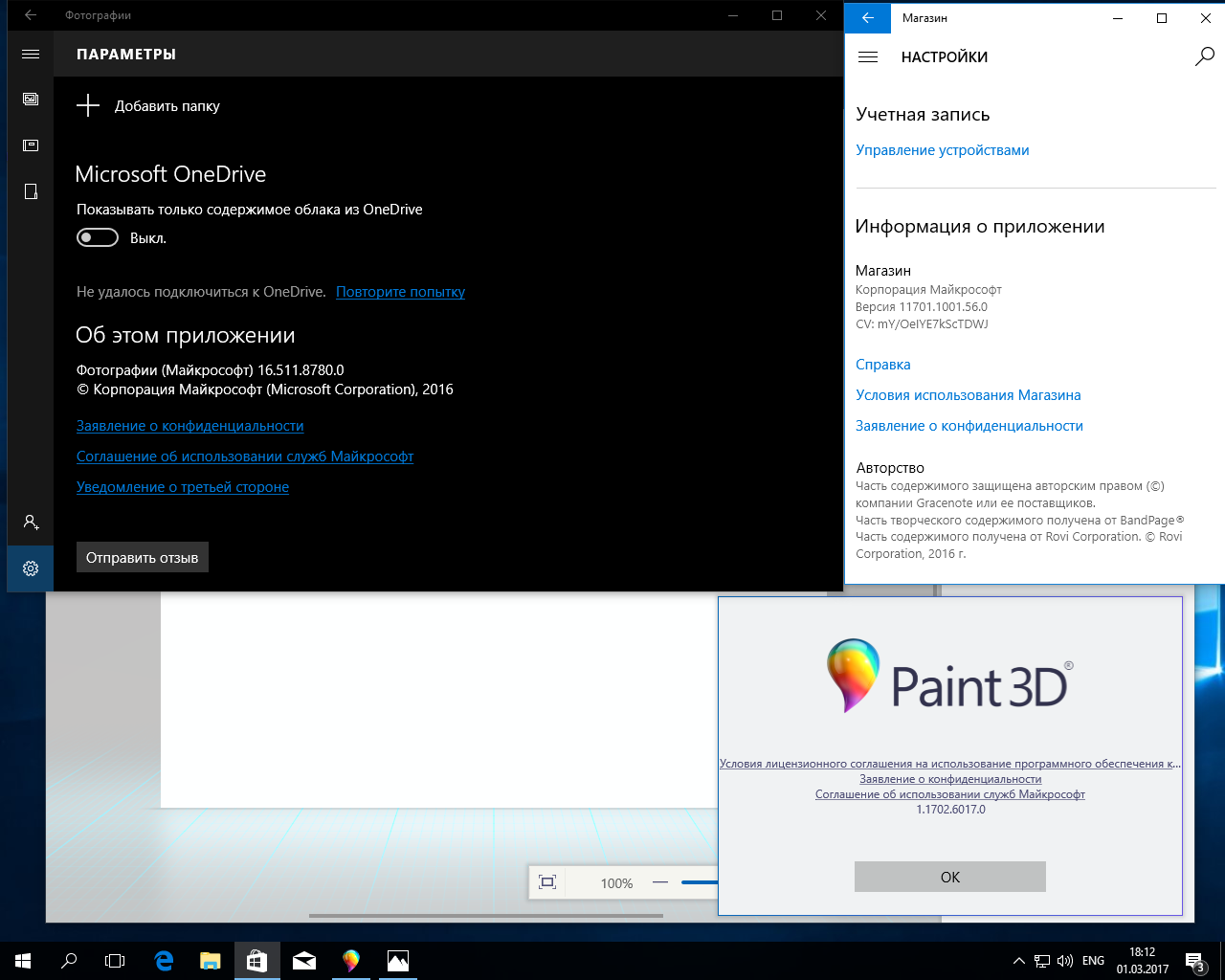Open Task View on the taskbar
Screen dimensions: 1225x980
(x=115, y=961)
